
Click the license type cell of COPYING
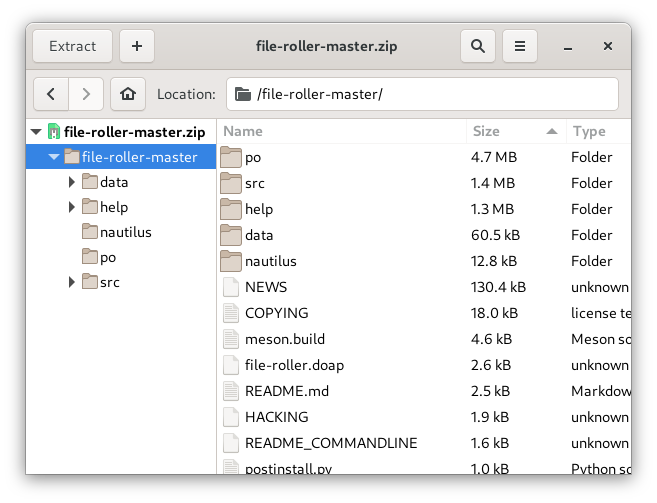[x=601, y=313]
